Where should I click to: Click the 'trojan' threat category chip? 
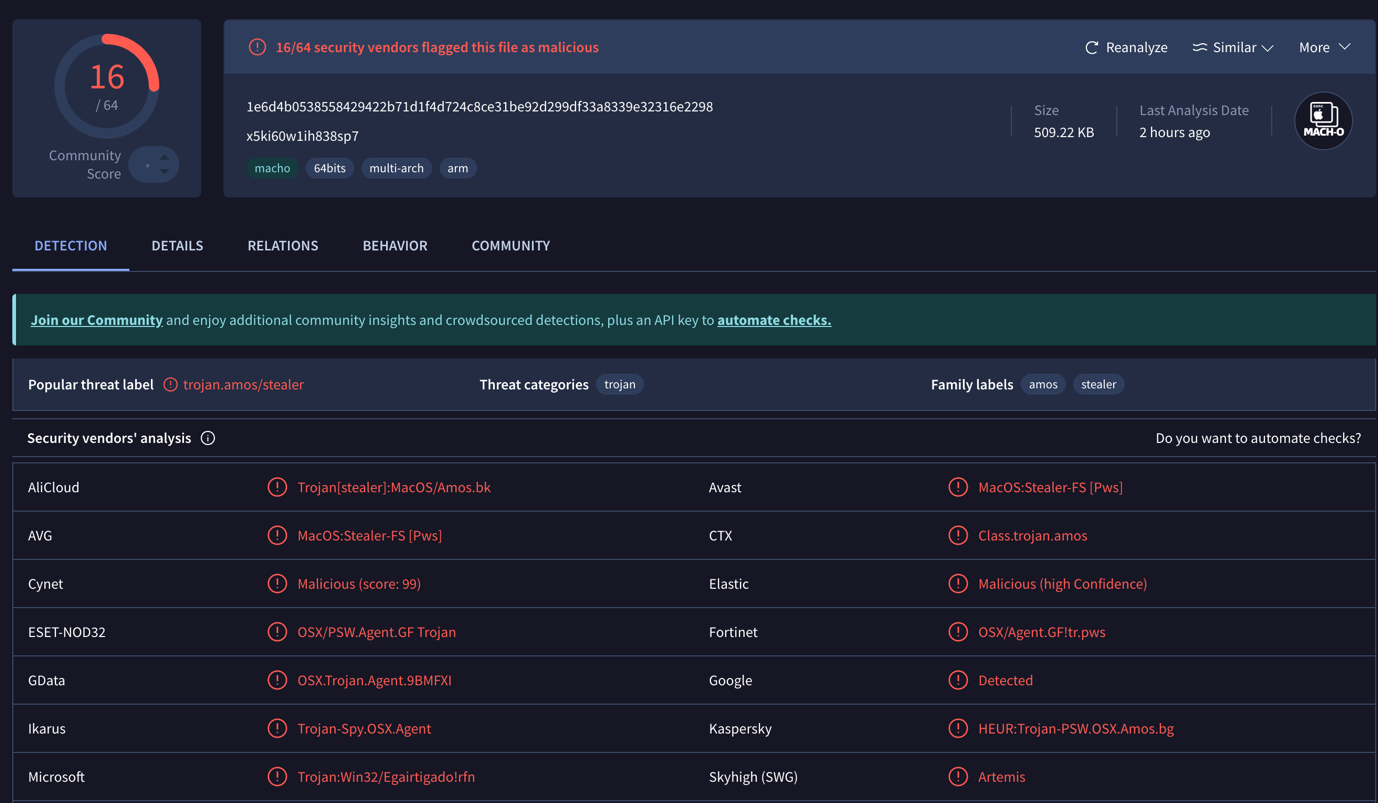(x=620, y=384)
